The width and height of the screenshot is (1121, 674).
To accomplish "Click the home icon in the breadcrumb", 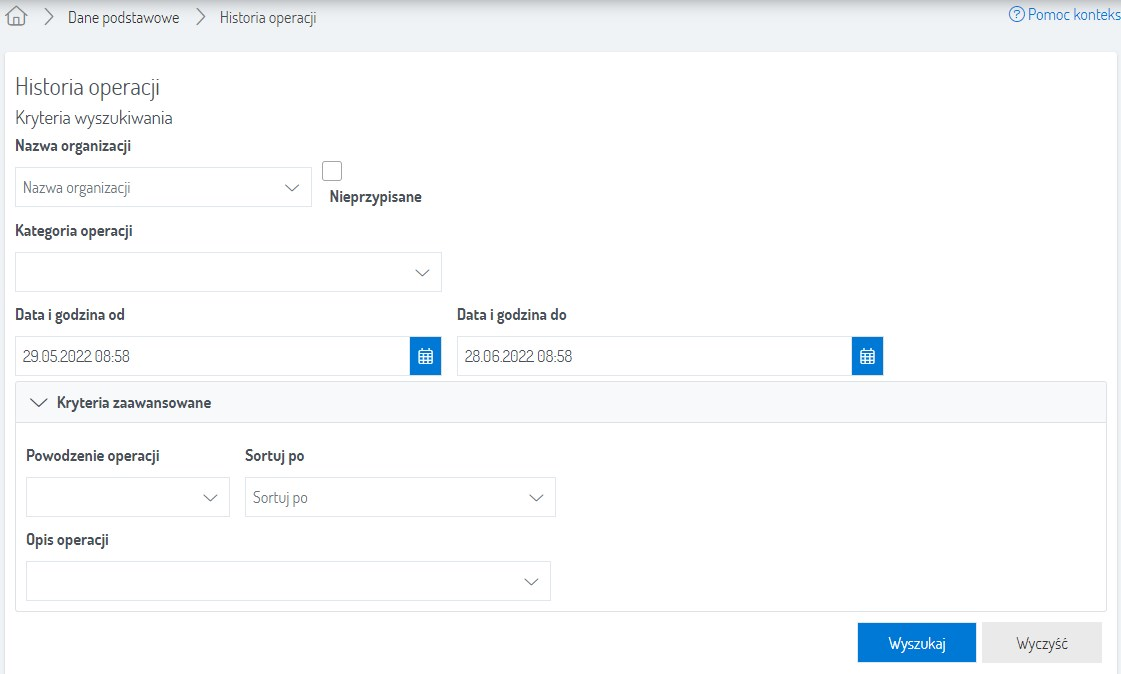I will tap(16, 17).
